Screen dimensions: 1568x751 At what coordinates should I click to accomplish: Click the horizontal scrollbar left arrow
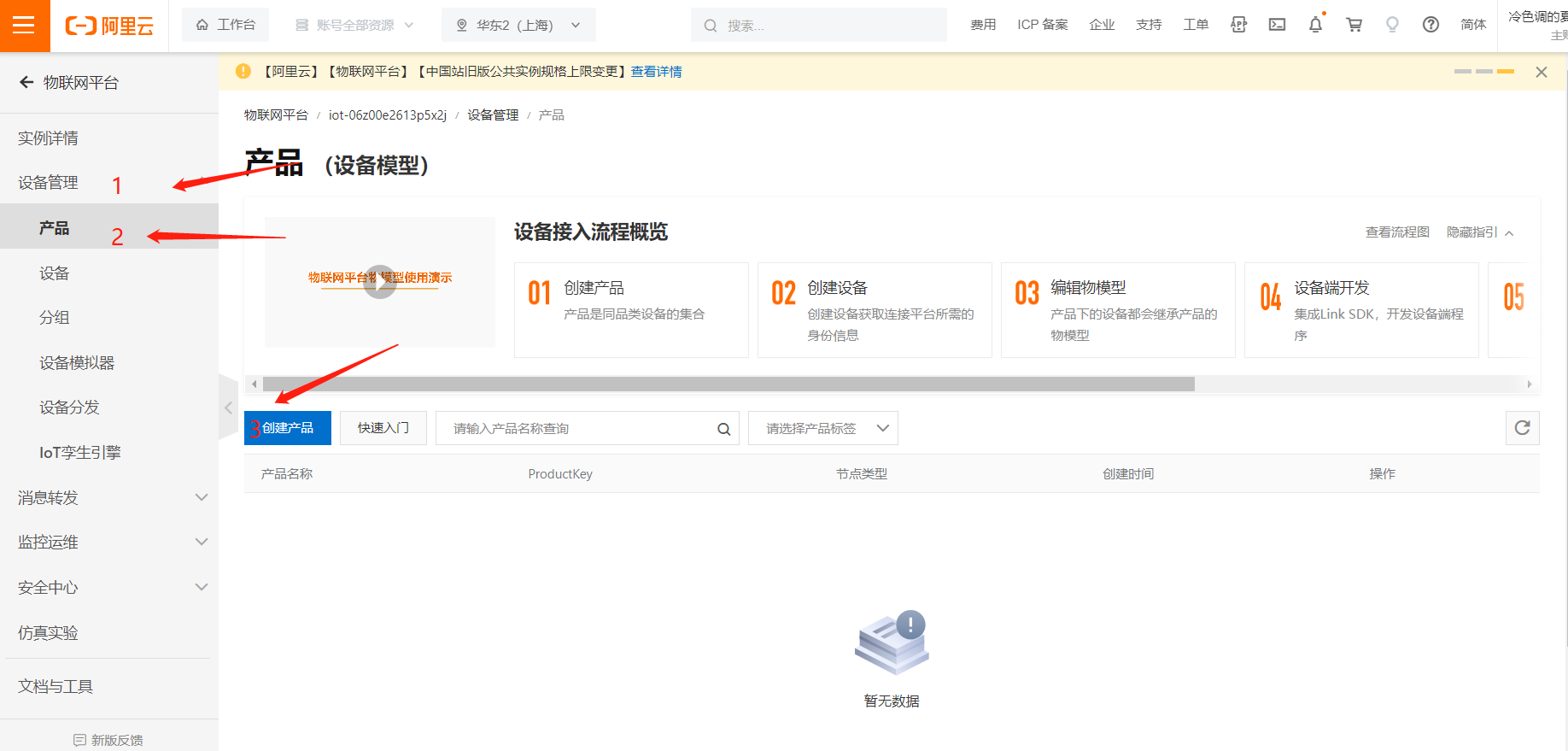click(254, 384)
